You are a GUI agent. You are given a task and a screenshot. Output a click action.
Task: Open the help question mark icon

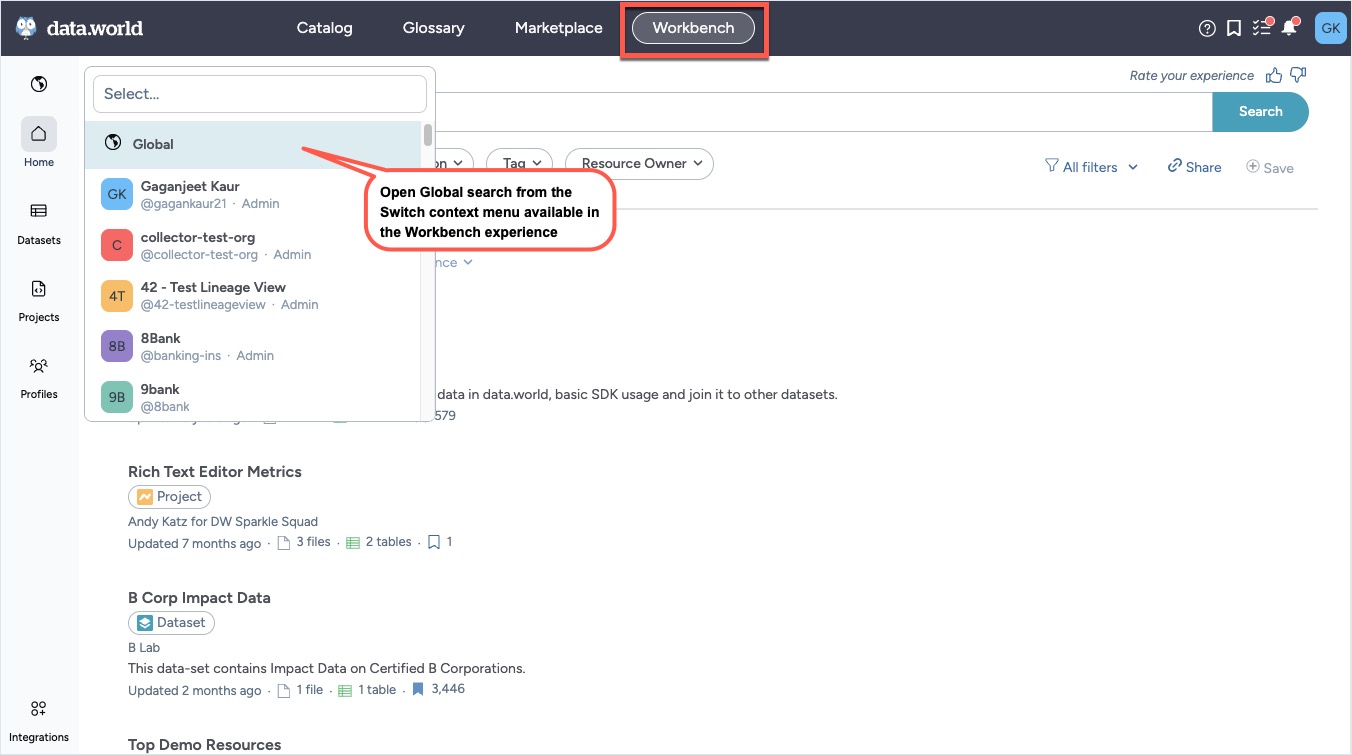[1207, 28]
